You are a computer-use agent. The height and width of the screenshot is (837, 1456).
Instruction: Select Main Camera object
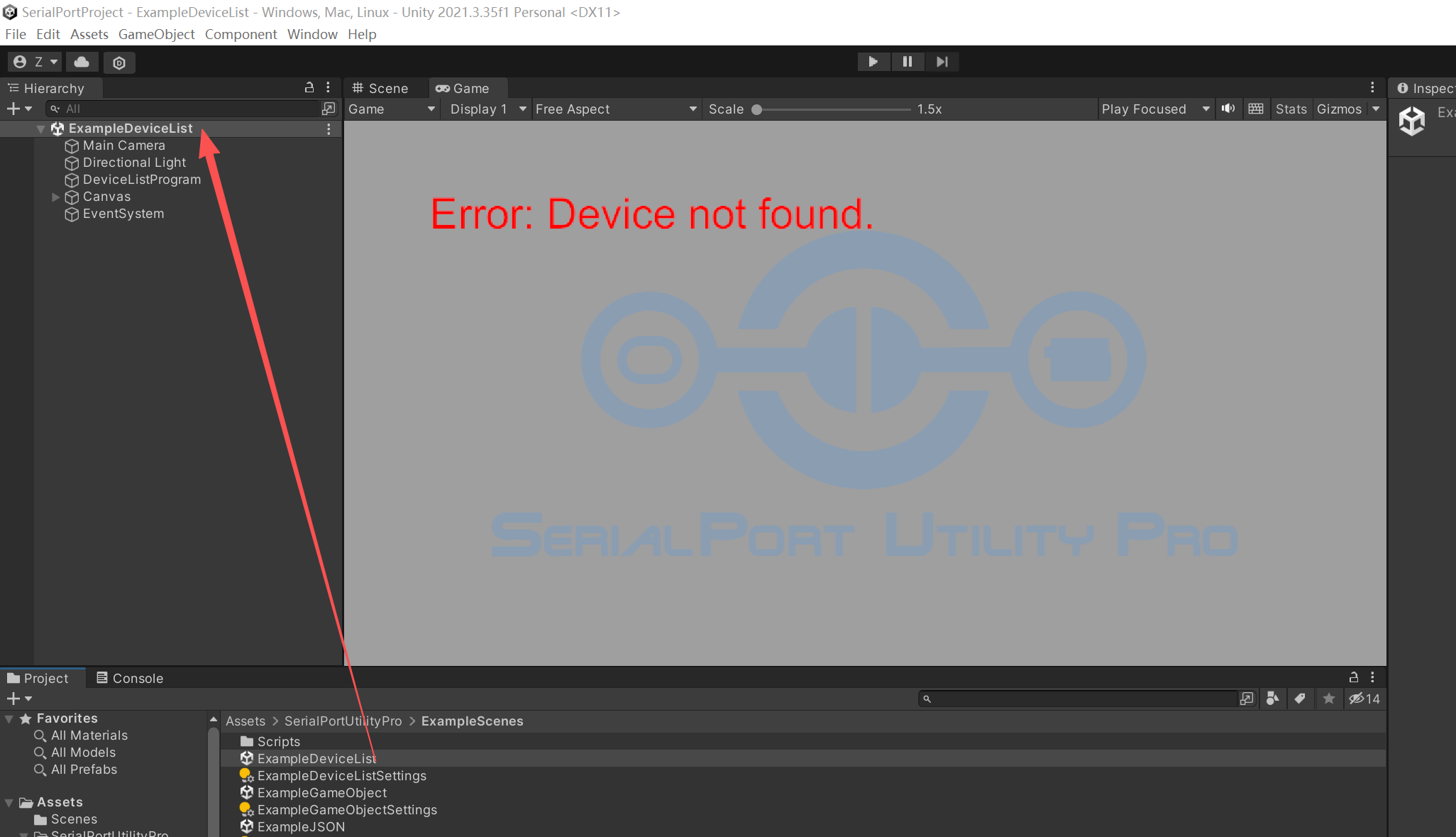coord(123,146)
